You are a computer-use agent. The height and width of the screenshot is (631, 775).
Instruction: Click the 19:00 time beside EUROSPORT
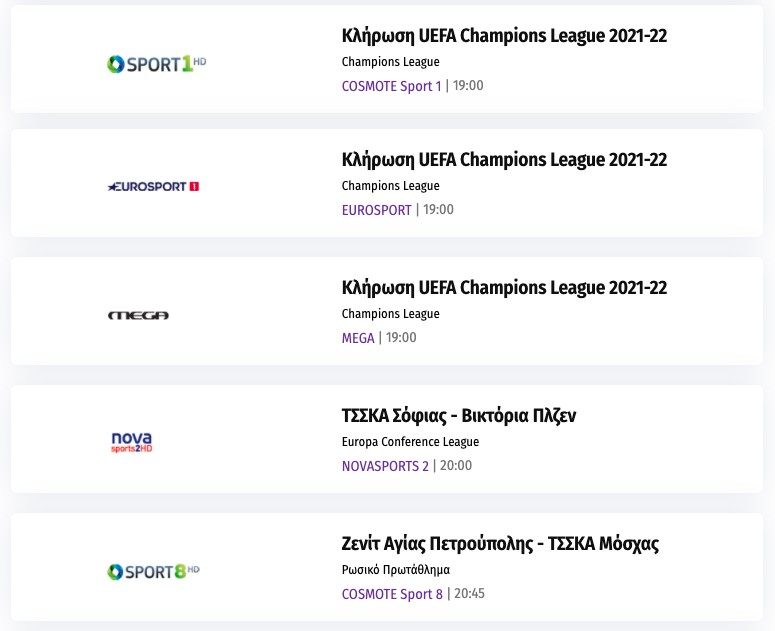438,210
